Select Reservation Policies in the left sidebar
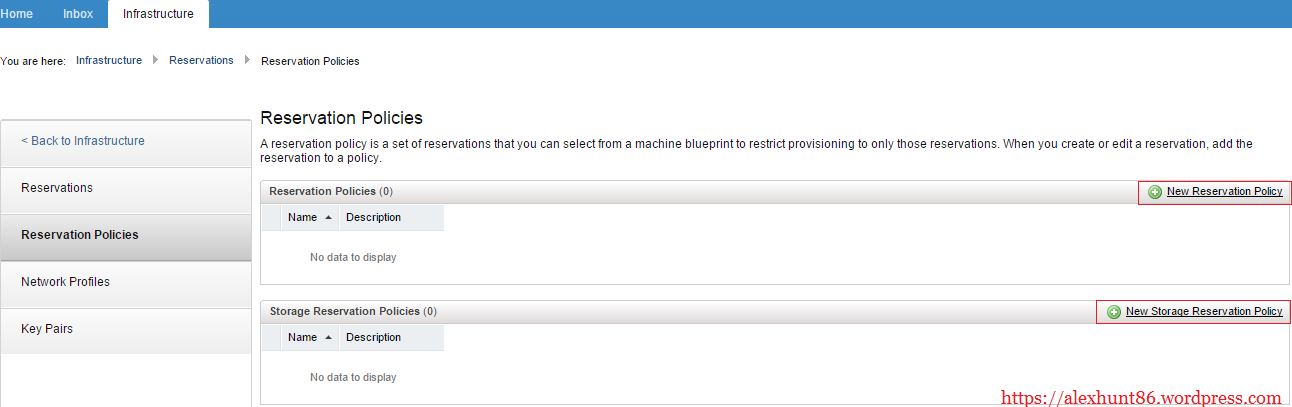 click(x=80, y=235)
